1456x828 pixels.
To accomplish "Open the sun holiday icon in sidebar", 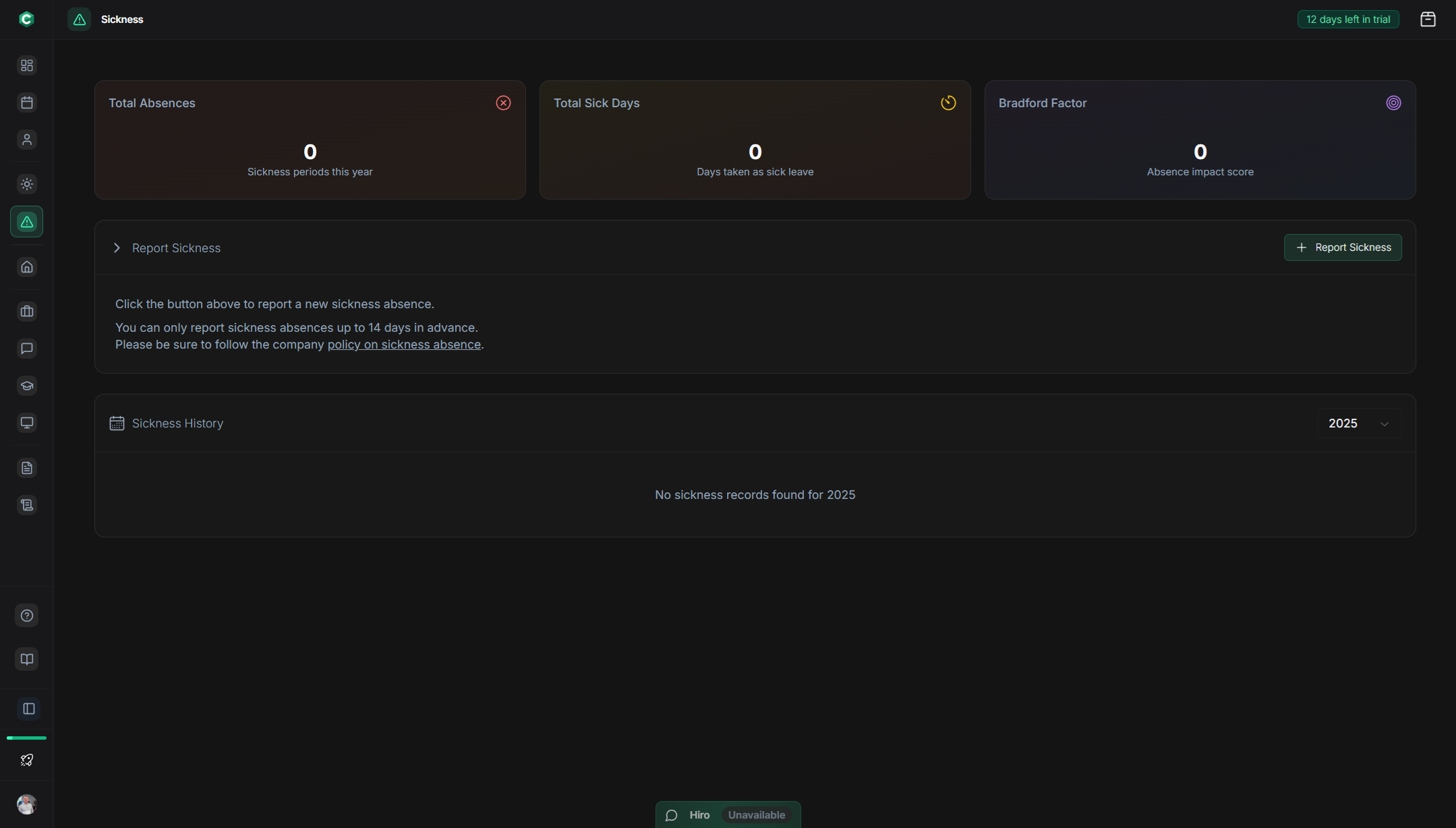I will point(27,184).
